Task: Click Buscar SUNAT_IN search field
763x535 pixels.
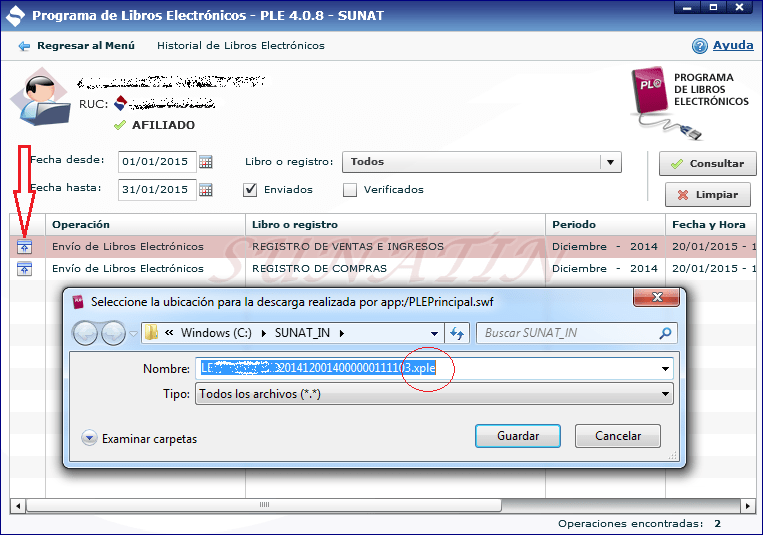Action: coord(577,333)
